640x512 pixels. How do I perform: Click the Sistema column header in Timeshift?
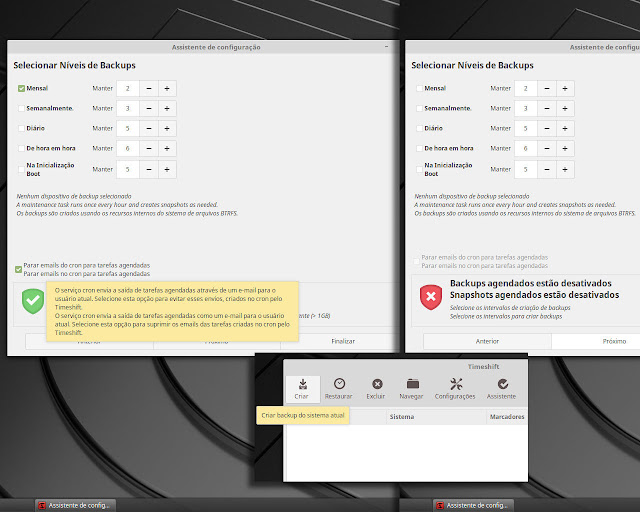pyautogui.click(x=436, y=416)
